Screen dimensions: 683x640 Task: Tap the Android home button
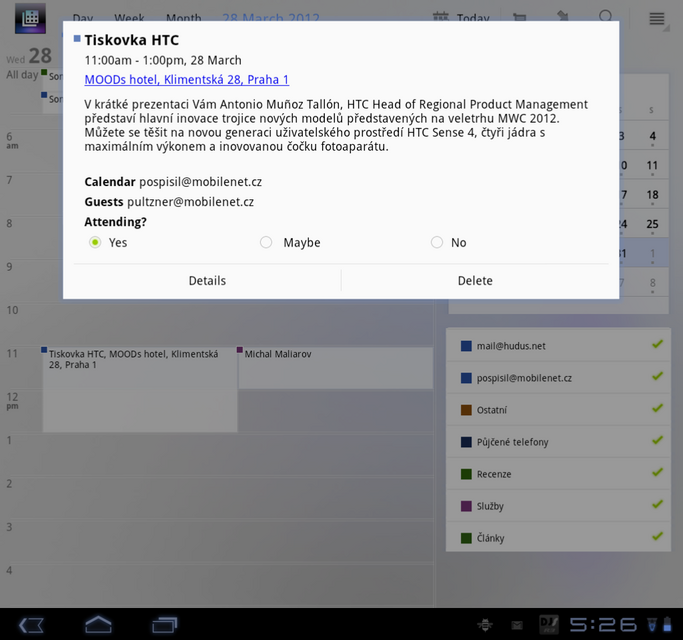pos(98,624)
